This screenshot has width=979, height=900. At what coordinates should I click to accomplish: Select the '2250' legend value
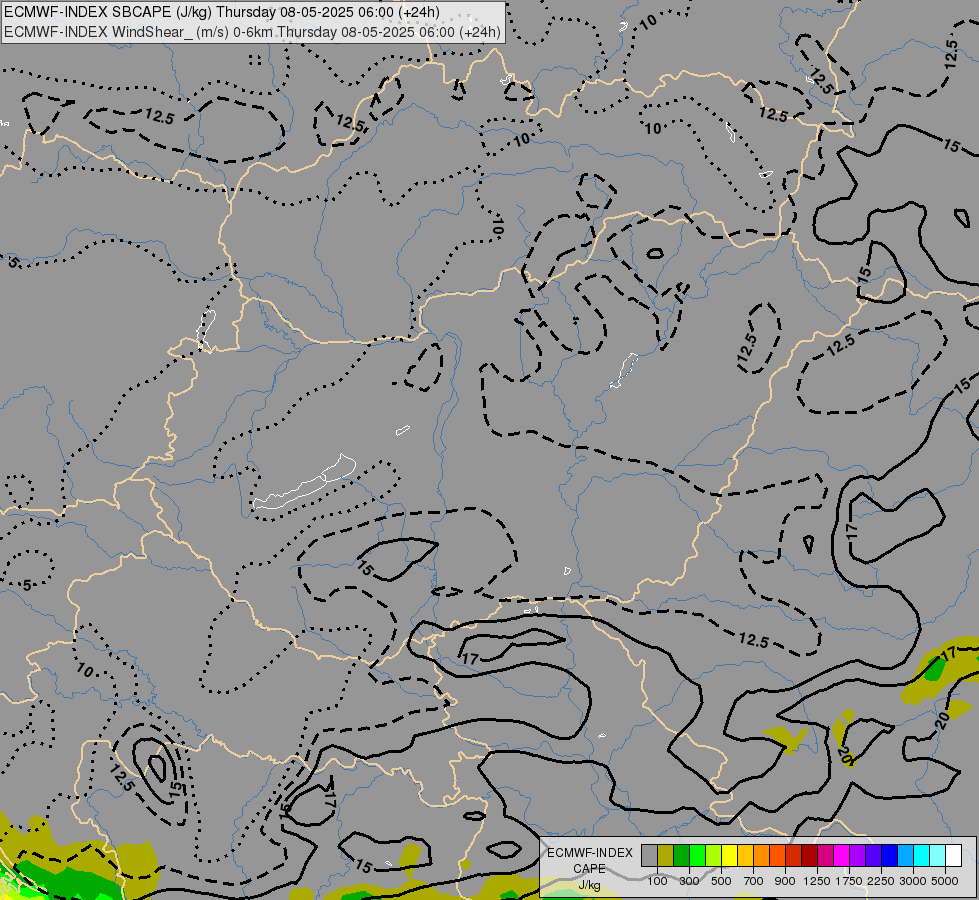(881, 881)
